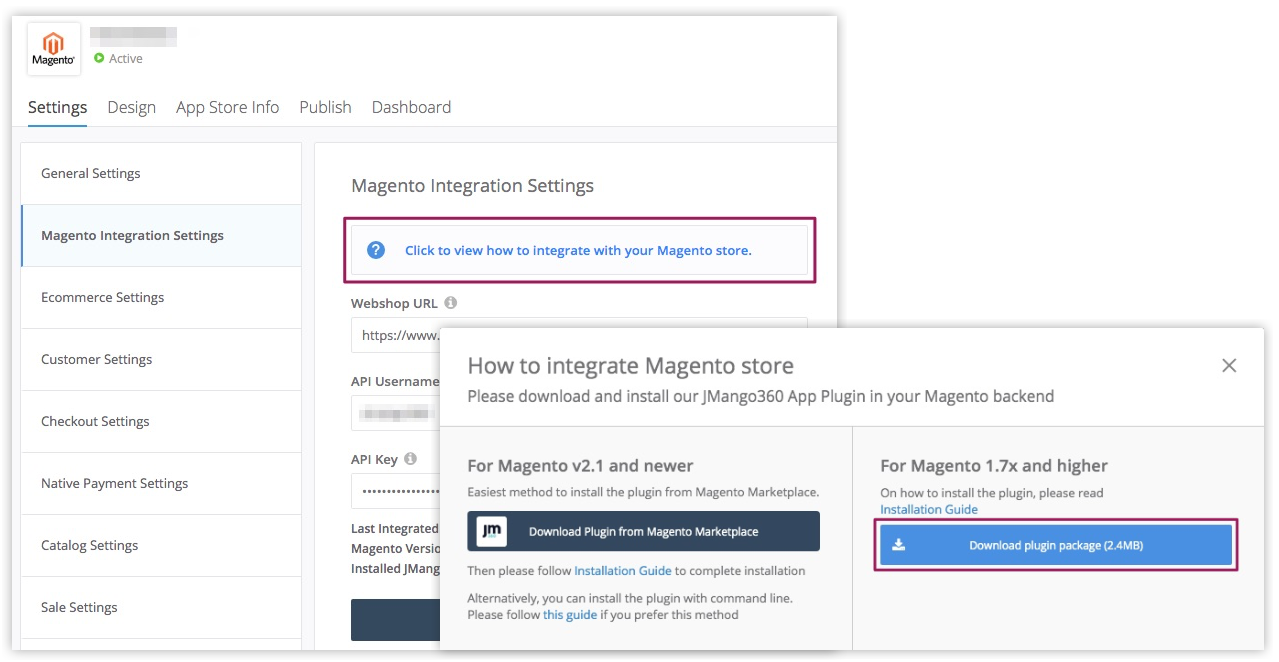
Task: Click the Webshop URL input field
Action: point(579,335)
